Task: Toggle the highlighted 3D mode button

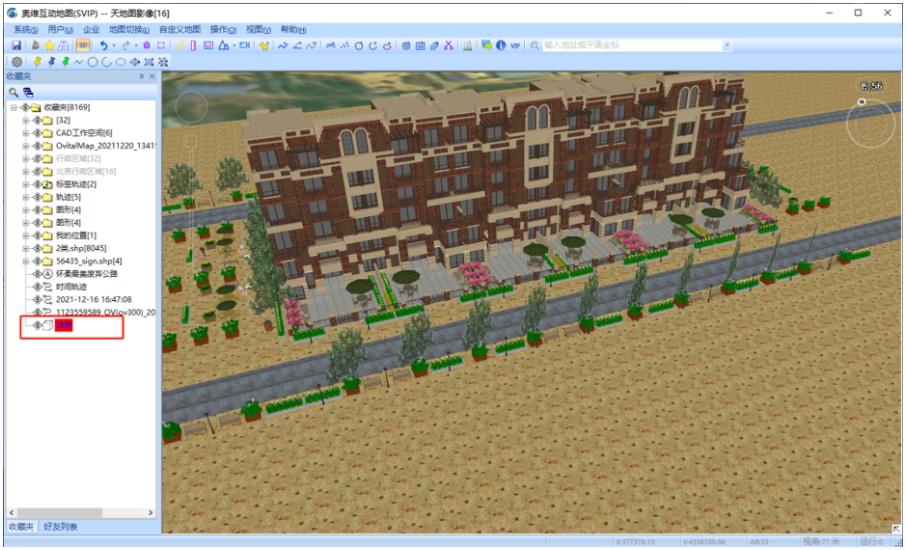Action: (83, 45)
